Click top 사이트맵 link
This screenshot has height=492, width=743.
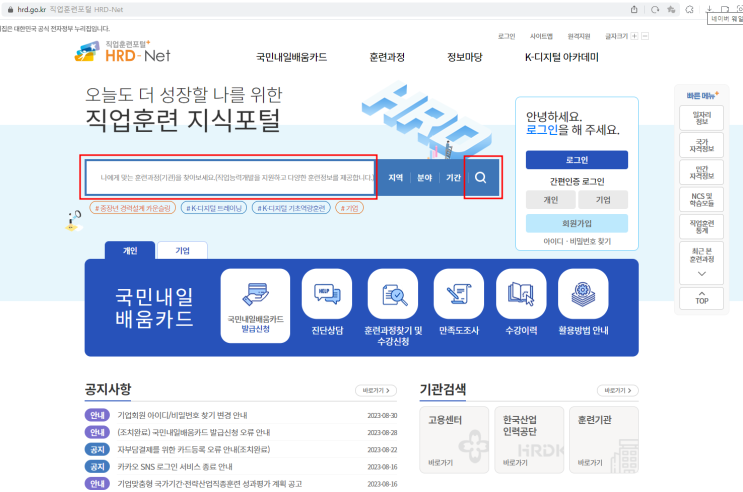541,36
